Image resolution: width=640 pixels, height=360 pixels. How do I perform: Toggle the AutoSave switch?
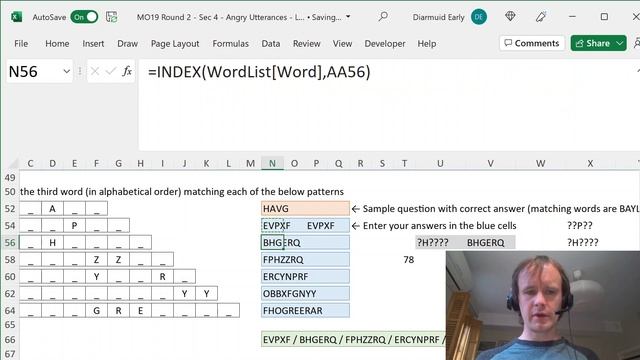coord(84,17)
